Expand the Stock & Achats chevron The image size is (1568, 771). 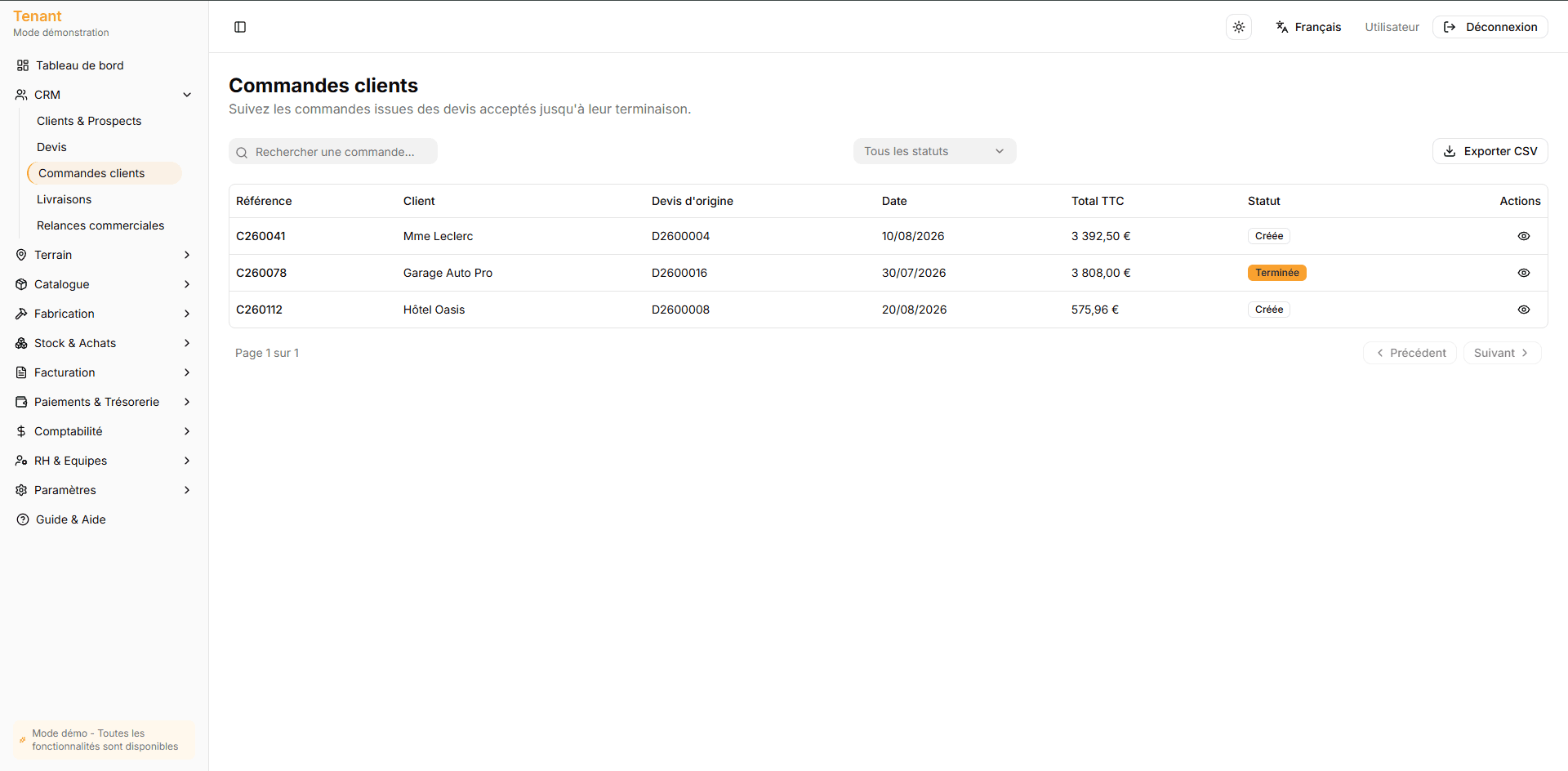pyautogui.click(x=187, y=343)
